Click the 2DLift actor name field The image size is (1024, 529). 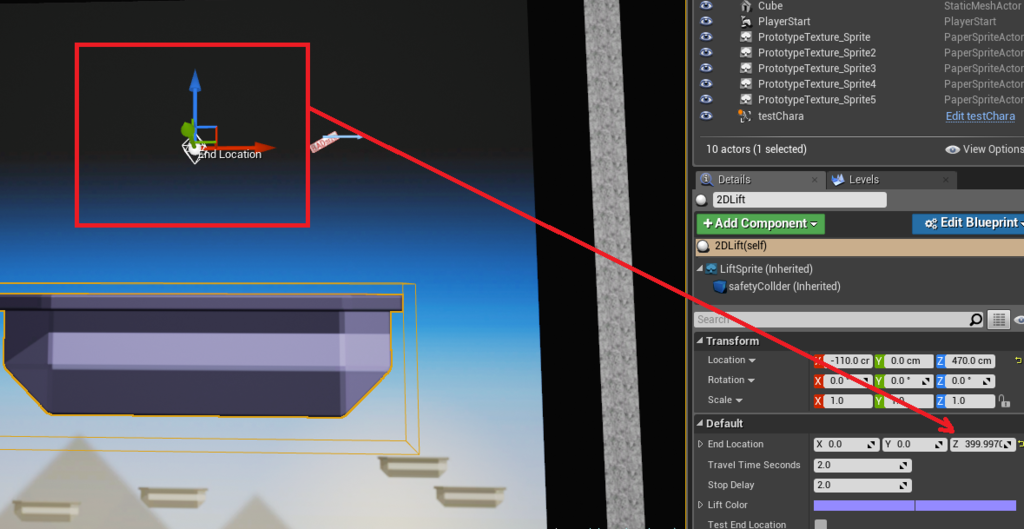[x=798, y=200]
